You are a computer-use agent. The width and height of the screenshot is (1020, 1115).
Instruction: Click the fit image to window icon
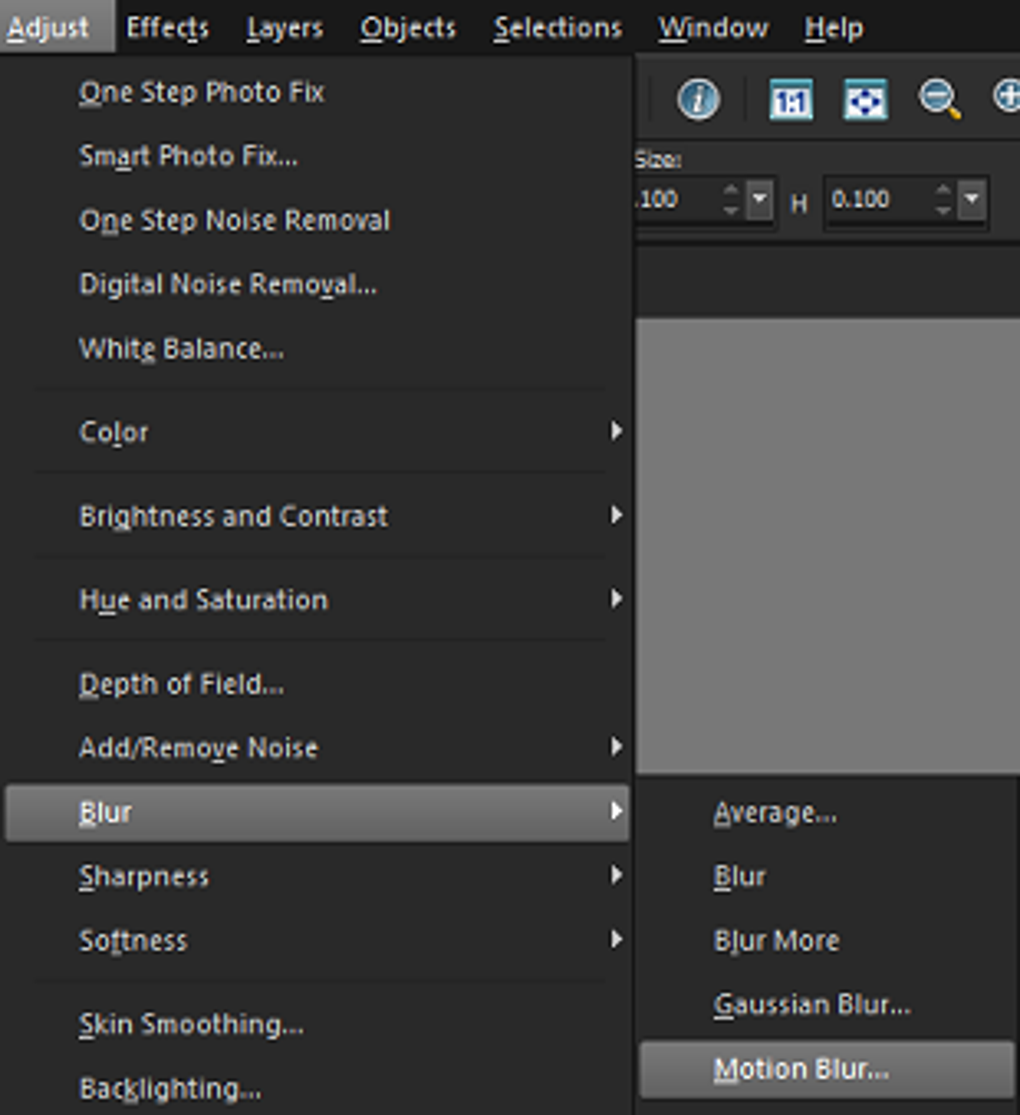click(x=865, y=100)
